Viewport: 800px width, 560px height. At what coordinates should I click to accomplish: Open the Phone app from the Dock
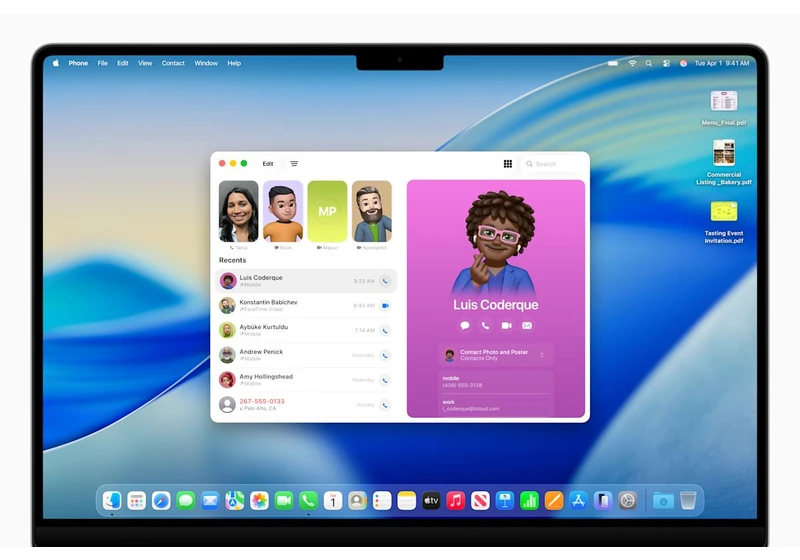(x=308, y=501)
